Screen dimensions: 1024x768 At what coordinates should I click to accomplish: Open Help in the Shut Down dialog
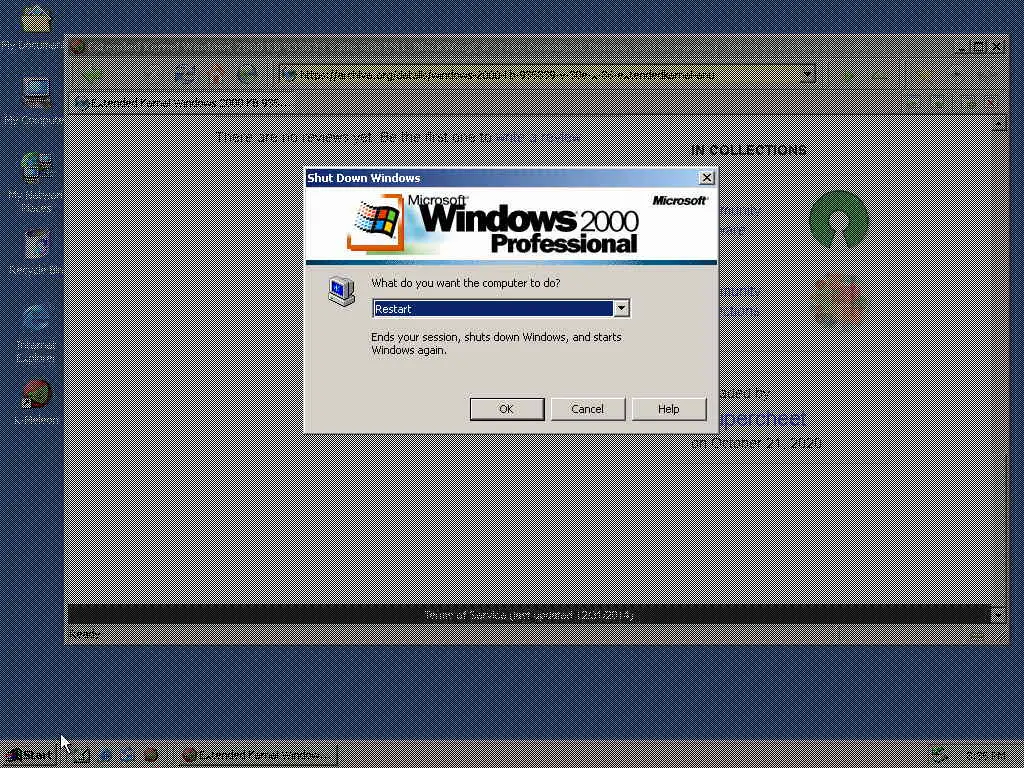[669, 409]
